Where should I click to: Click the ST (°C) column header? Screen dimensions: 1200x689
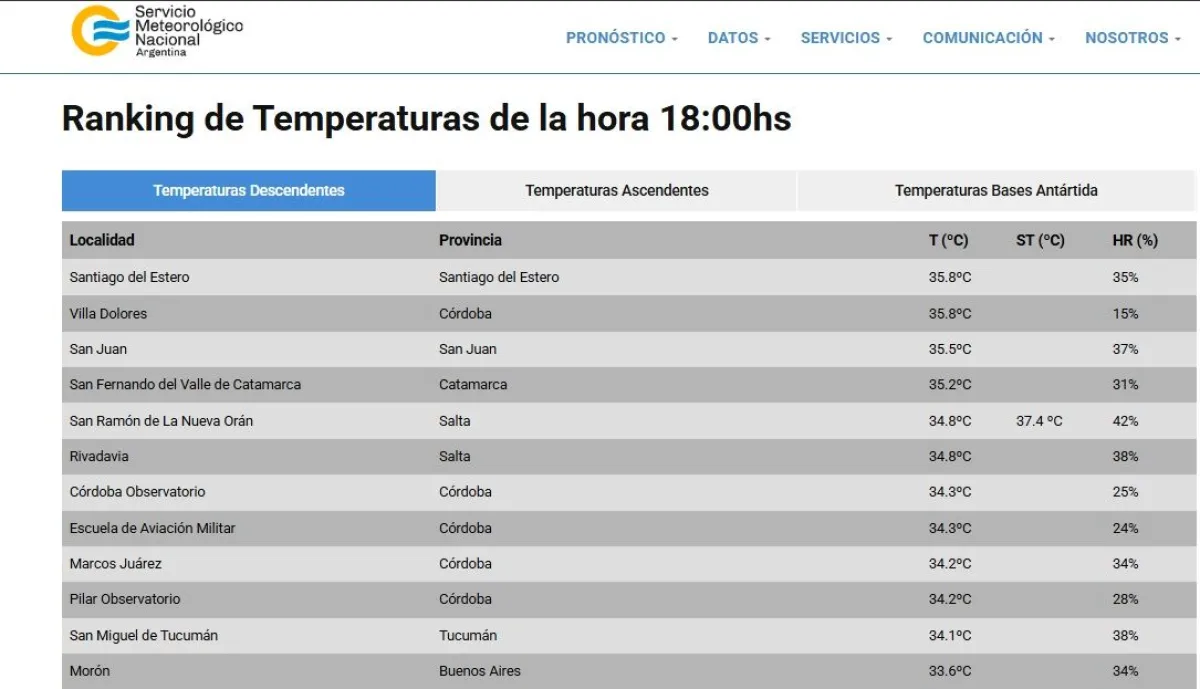(x=1040, y=240)
